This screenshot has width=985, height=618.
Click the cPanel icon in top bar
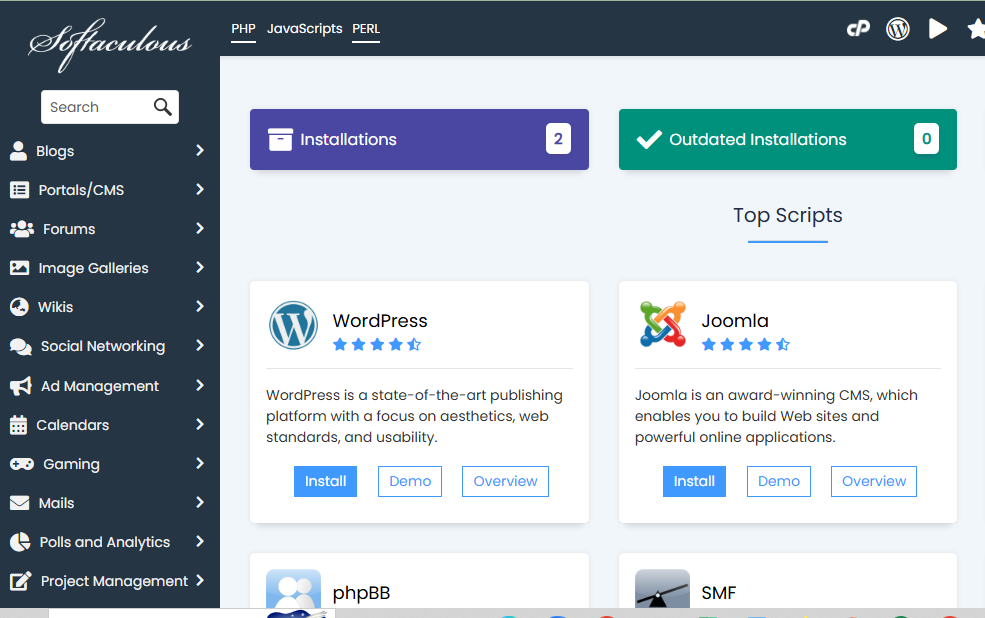tap(858, 29)
